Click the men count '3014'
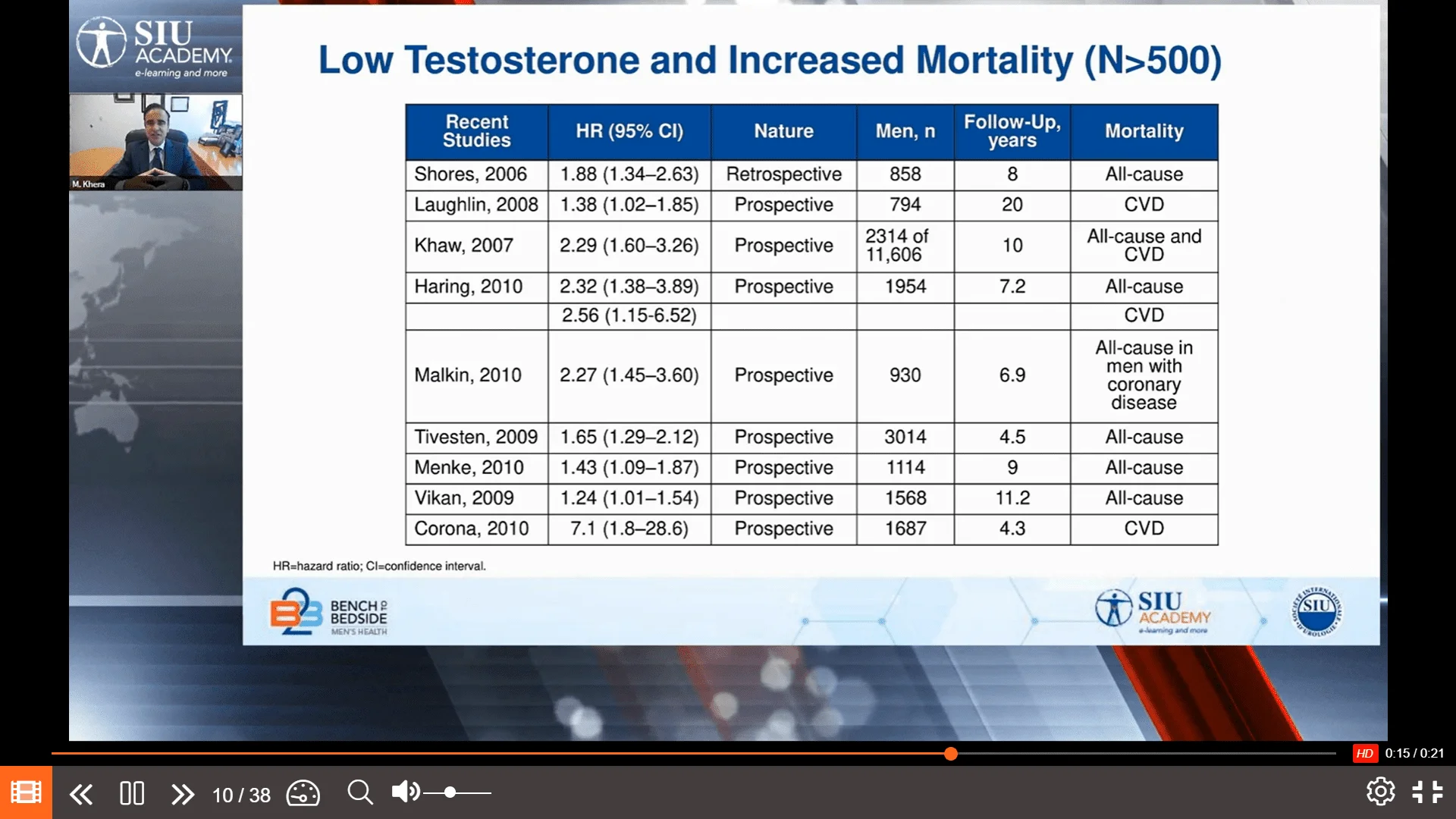Image resolution: width=1456 pixels, height=819 pixels. click(x=905, y=438)
